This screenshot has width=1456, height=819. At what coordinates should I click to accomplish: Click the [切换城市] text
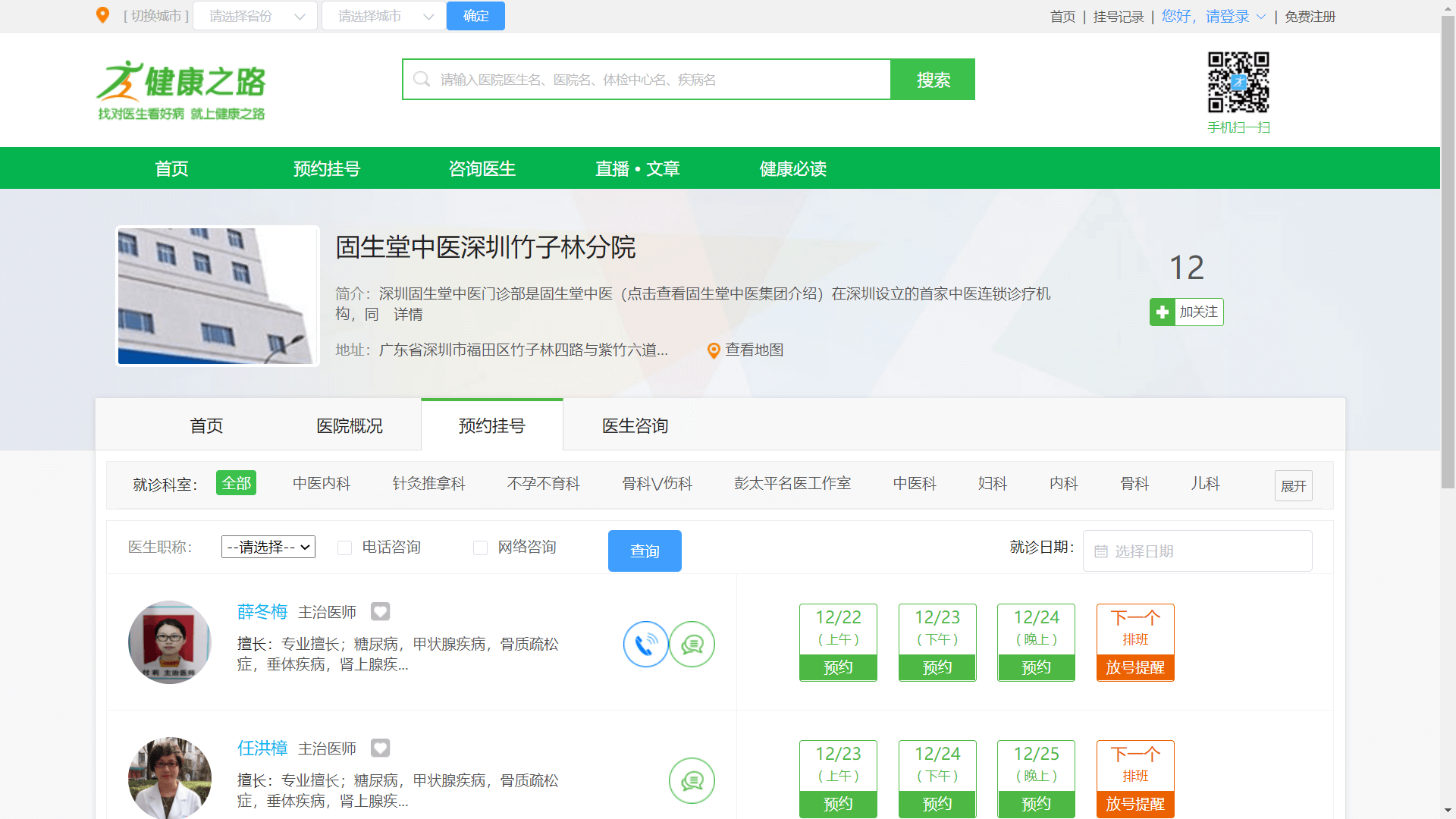pos(156,16)
